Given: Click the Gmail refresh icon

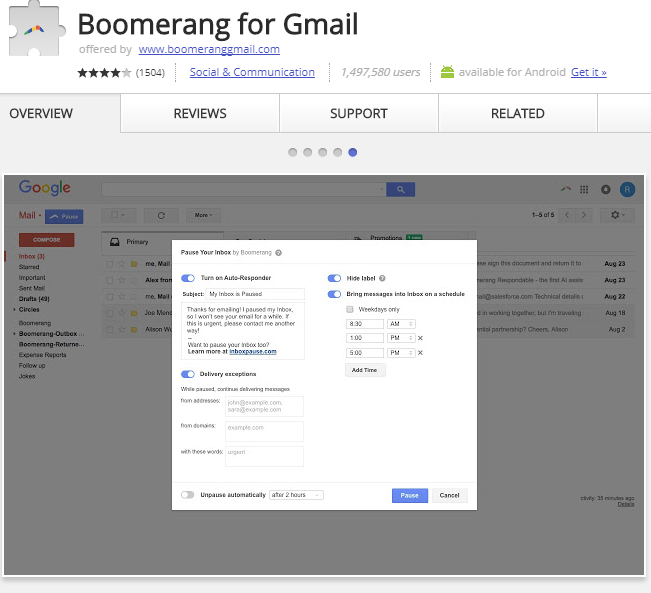Looking at the screenshot, I should (161, 215).
